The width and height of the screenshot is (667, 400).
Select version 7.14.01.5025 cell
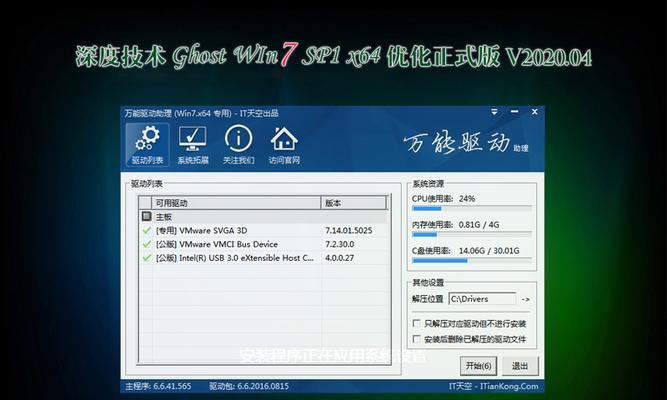click(348, 231)
